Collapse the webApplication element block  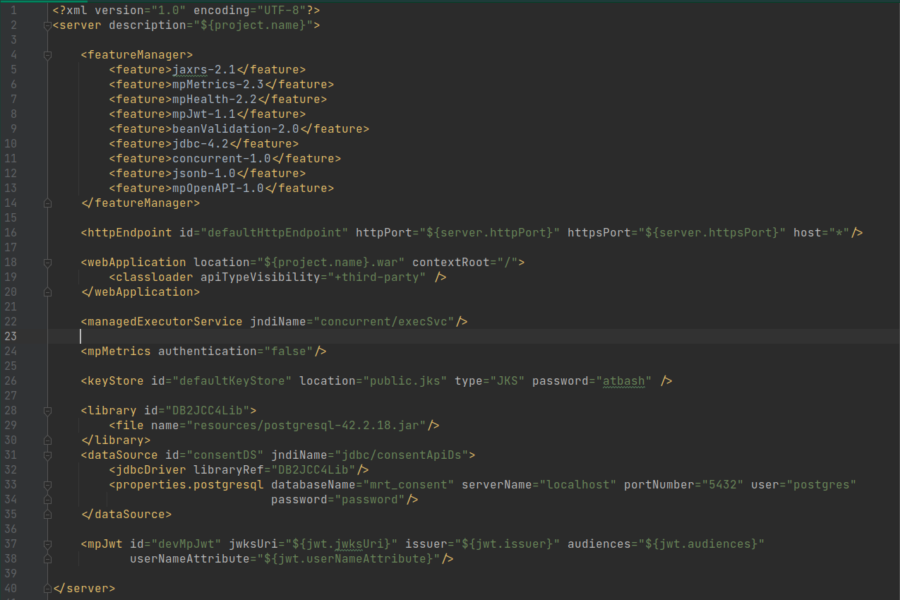(x=46, y=262)
